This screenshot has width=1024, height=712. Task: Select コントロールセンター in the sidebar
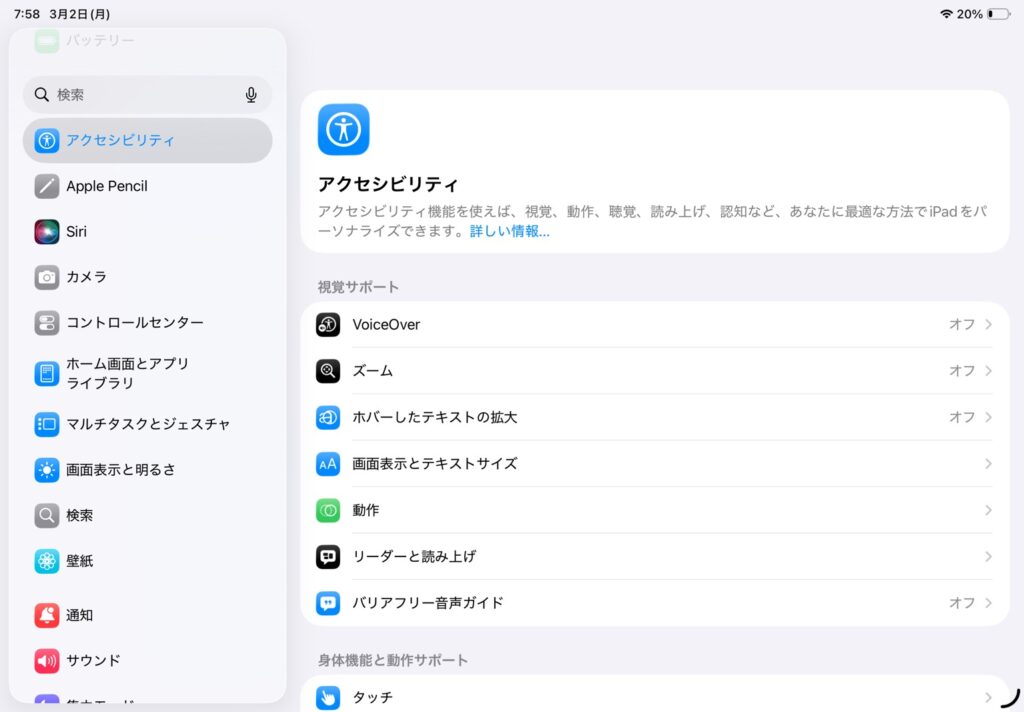coord(135,323)
